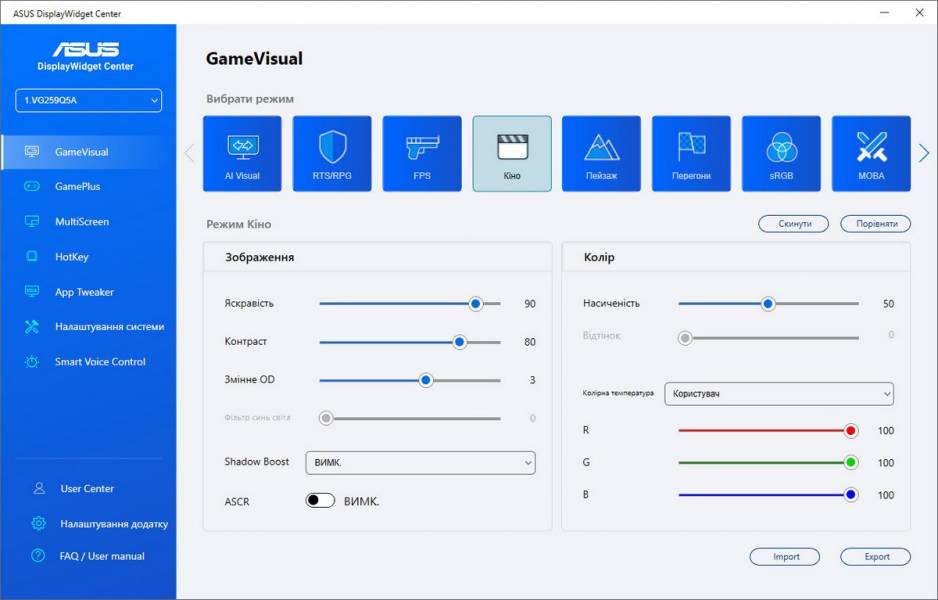Select the sRGB color mode tile
938x600 pixels.
pyautogui.click(x=781, y=154)
